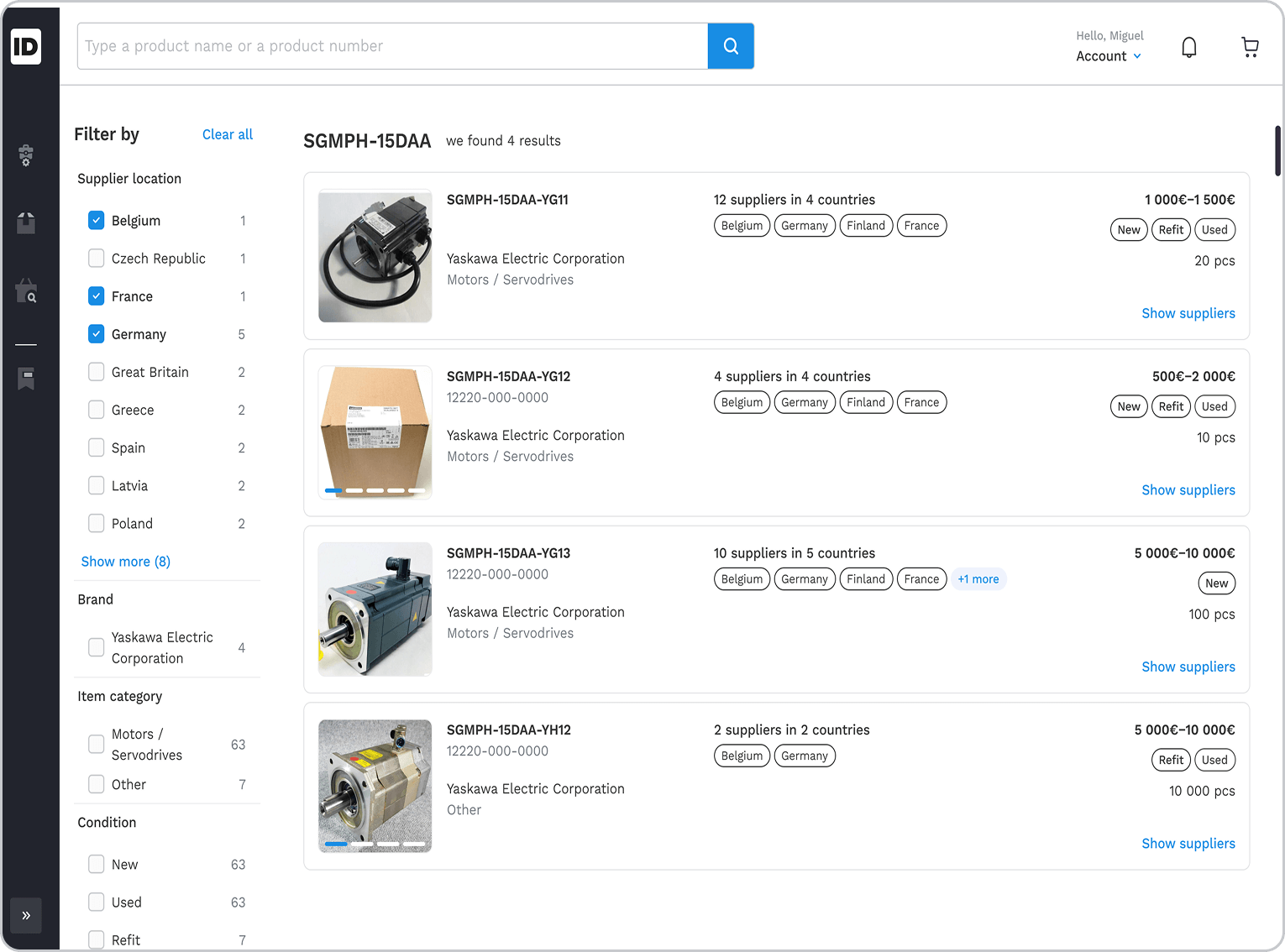Click the page vertical scrollbar thumb
The height and width of the screenshot is (952, 1285).
click(1277, 151)
